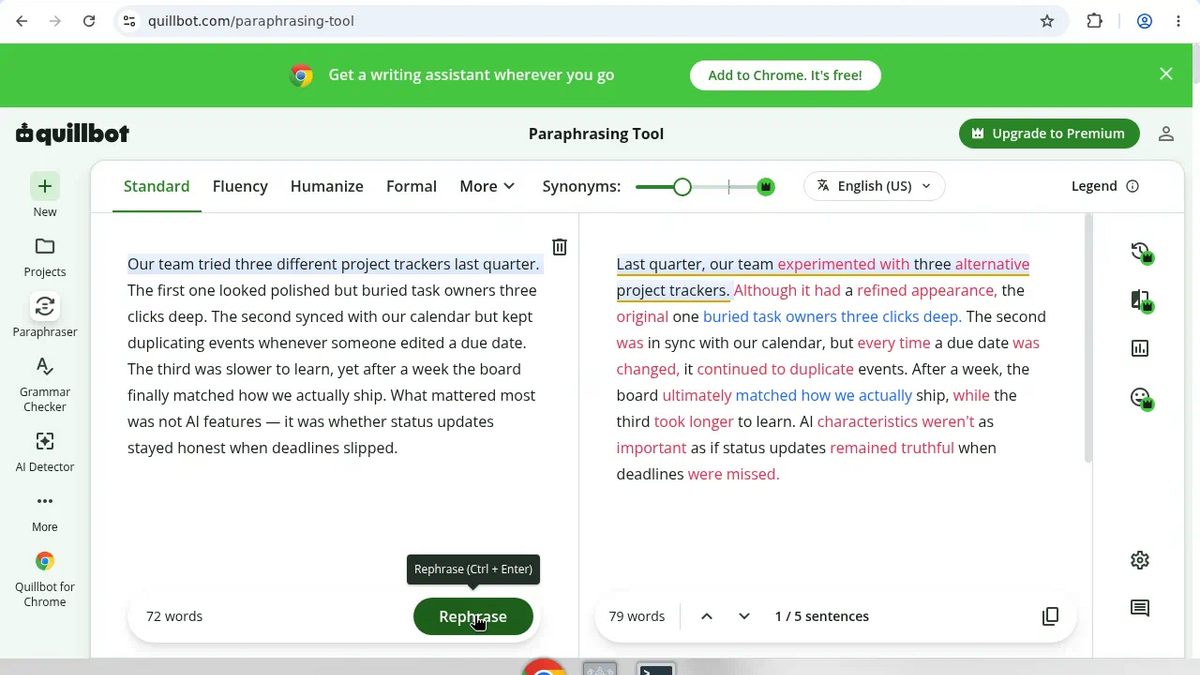The width and height of the screenshot is (1200, 675).
Task: Reload the page
Action: pyautogui.click(x=89, y=21)
